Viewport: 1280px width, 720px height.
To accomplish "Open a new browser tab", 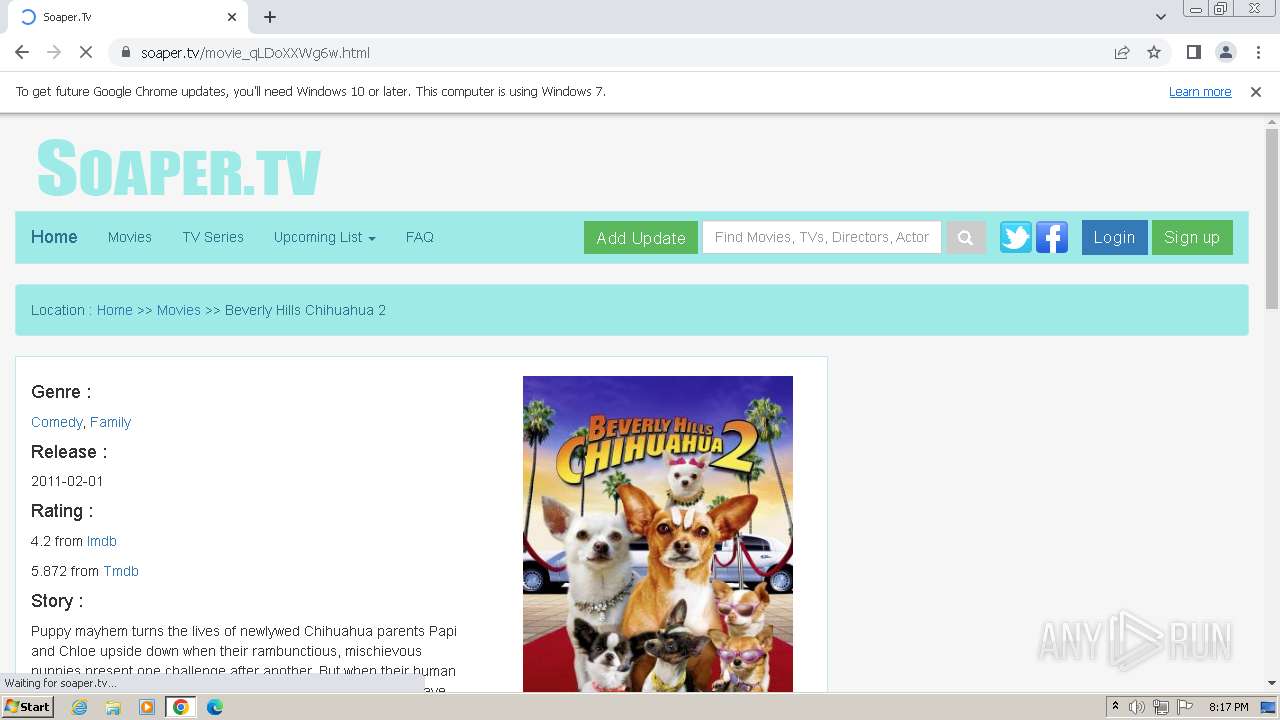I will (x=270, y=17).
